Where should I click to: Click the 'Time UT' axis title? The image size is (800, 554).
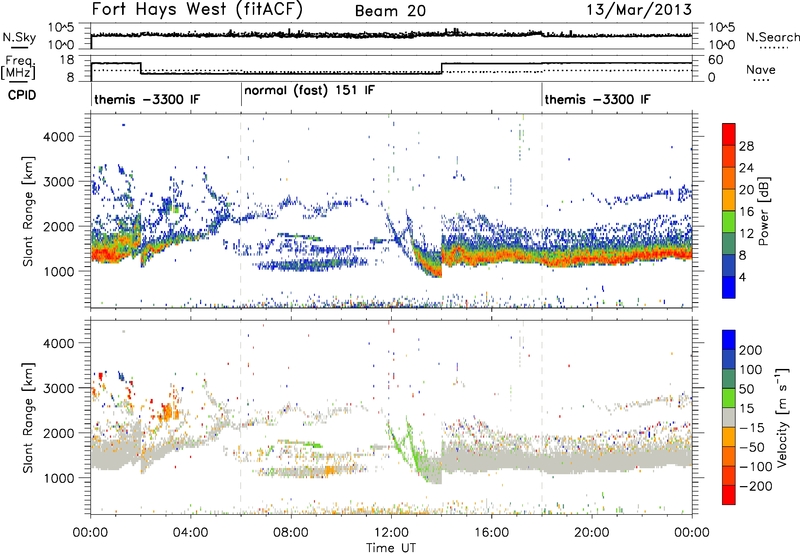[x=391, y=548]
